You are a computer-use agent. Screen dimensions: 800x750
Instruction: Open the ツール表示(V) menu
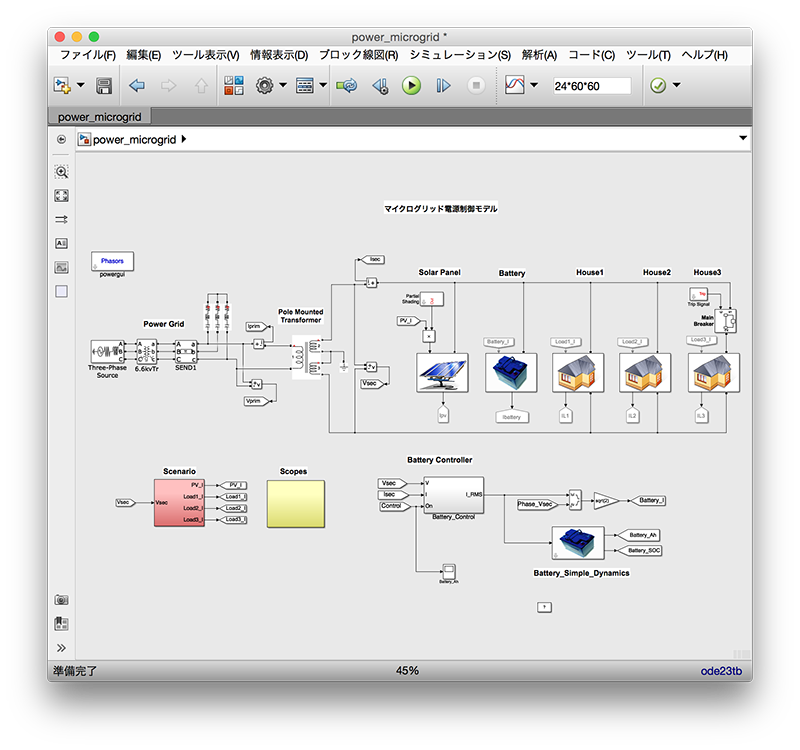(x=206, y=55)
